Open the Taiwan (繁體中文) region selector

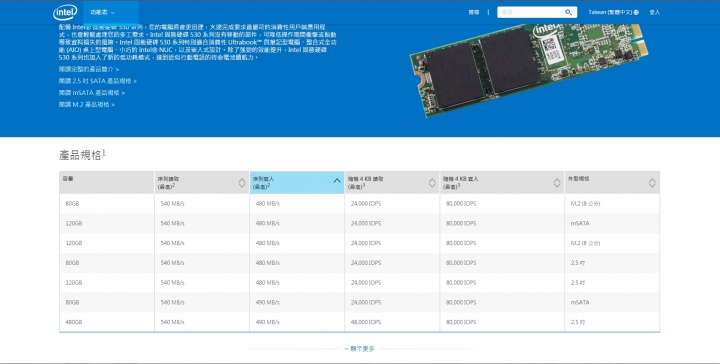tap(613, 12)
